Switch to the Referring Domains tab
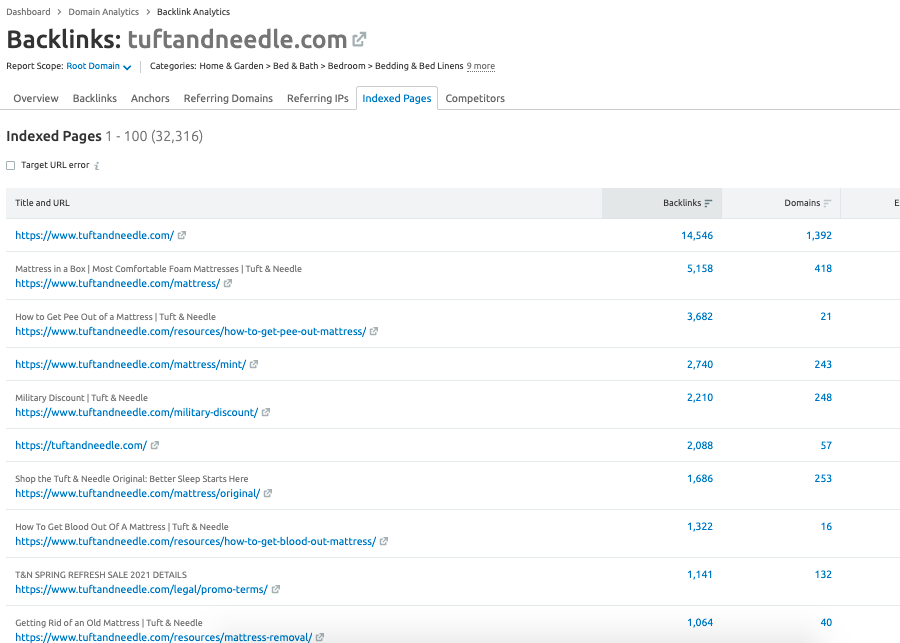The width and height of the screenshot is (900, 643). [x=228, y=99]
